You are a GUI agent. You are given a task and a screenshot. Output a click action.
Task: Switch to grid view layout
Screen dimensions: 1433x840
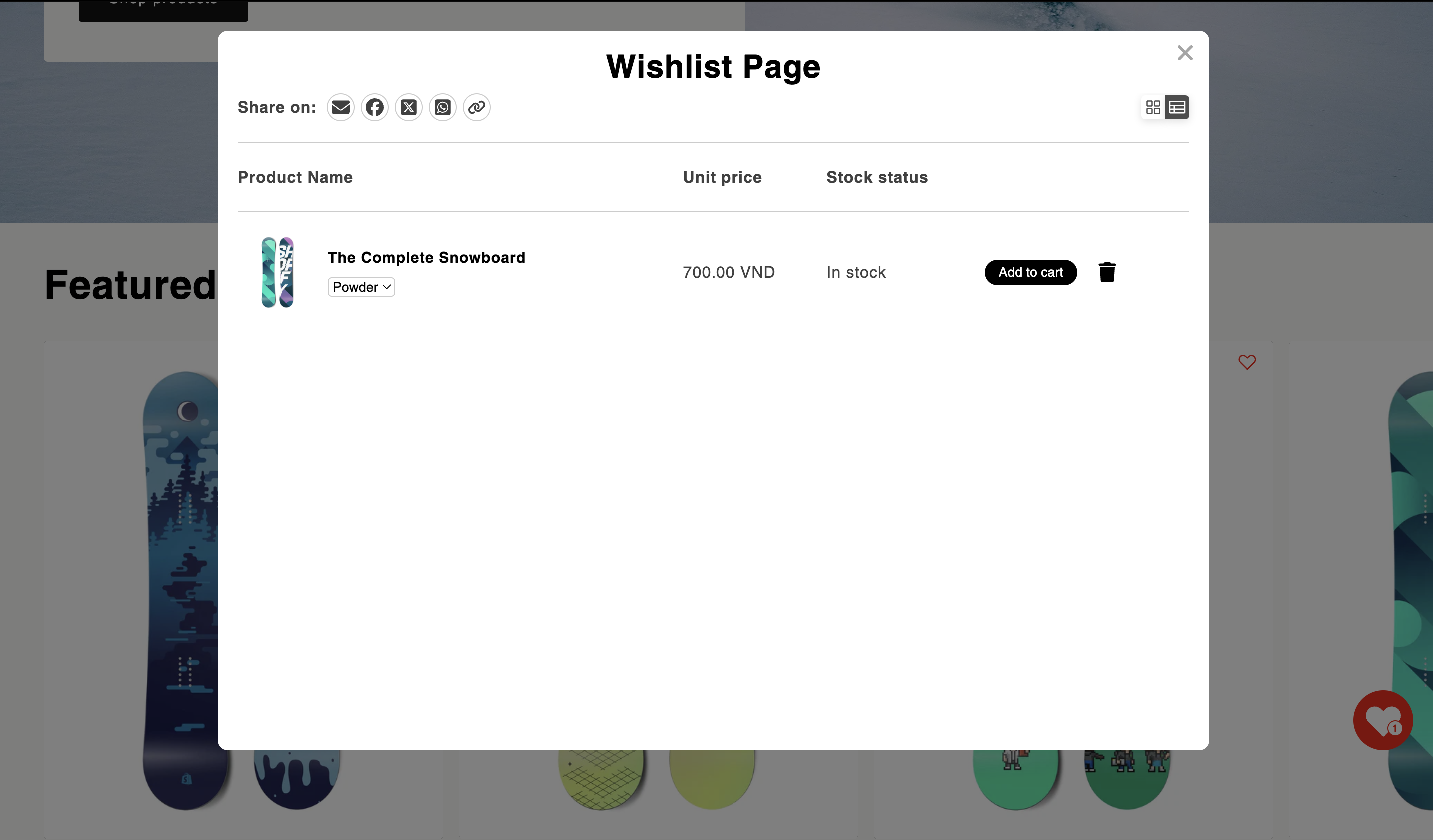[1153, 107]
